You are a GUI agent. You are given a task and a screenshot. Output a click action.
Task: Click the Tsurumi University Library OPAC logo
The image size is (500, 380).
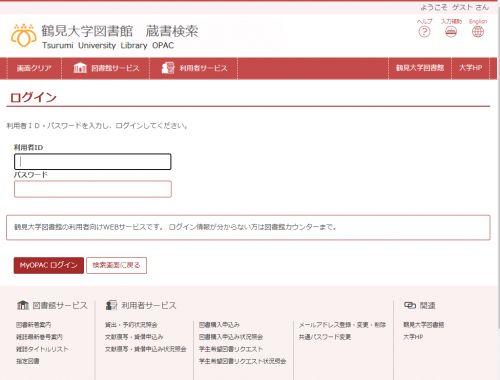(x=105, y=36)
